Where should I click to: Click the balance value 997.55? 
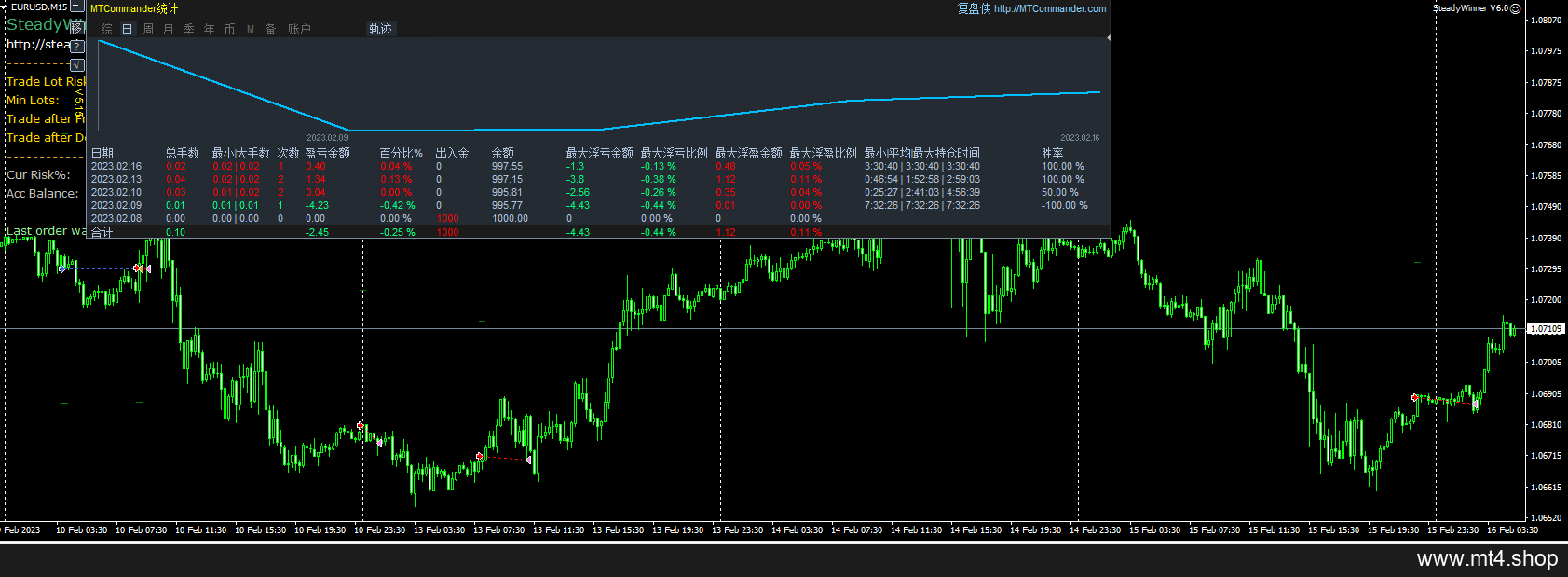point(508,166)
